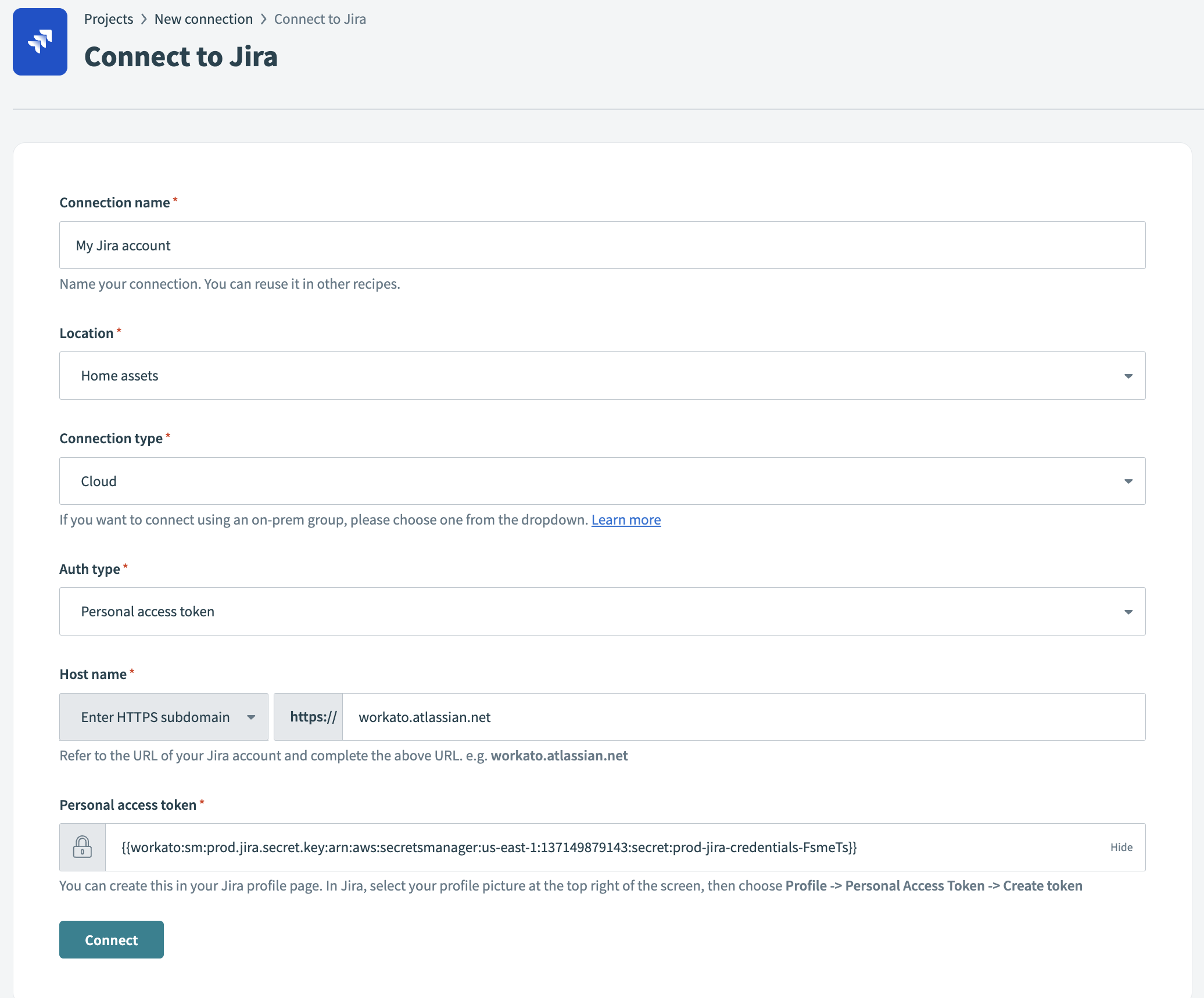Select the personal access token text field
Viewport: 1204px width, 998px height.
pyautogui.click(x=581, y=847)
